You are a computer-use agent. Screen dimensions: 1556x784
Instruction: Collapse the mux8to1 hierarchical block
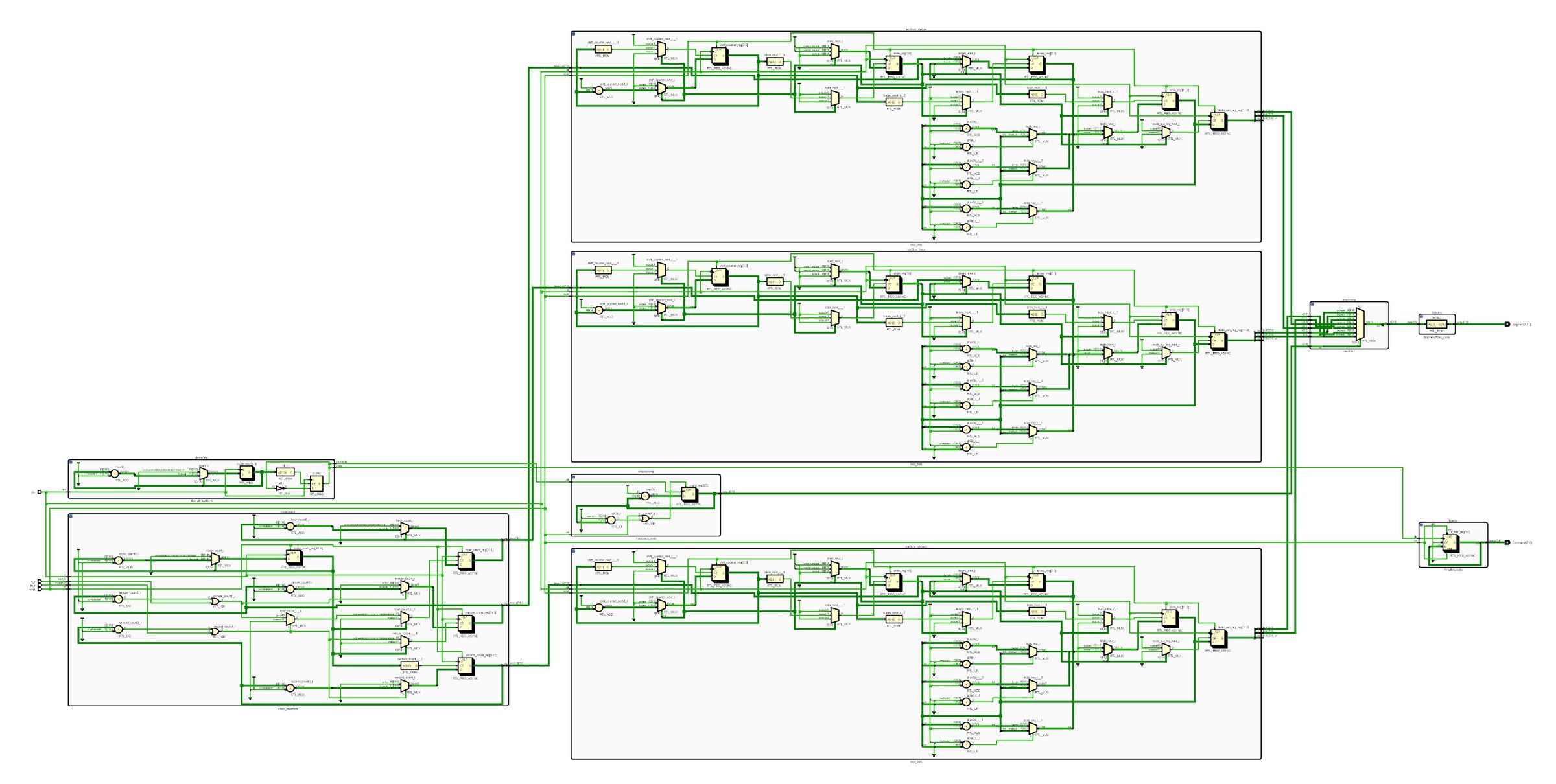point(1312,304)
